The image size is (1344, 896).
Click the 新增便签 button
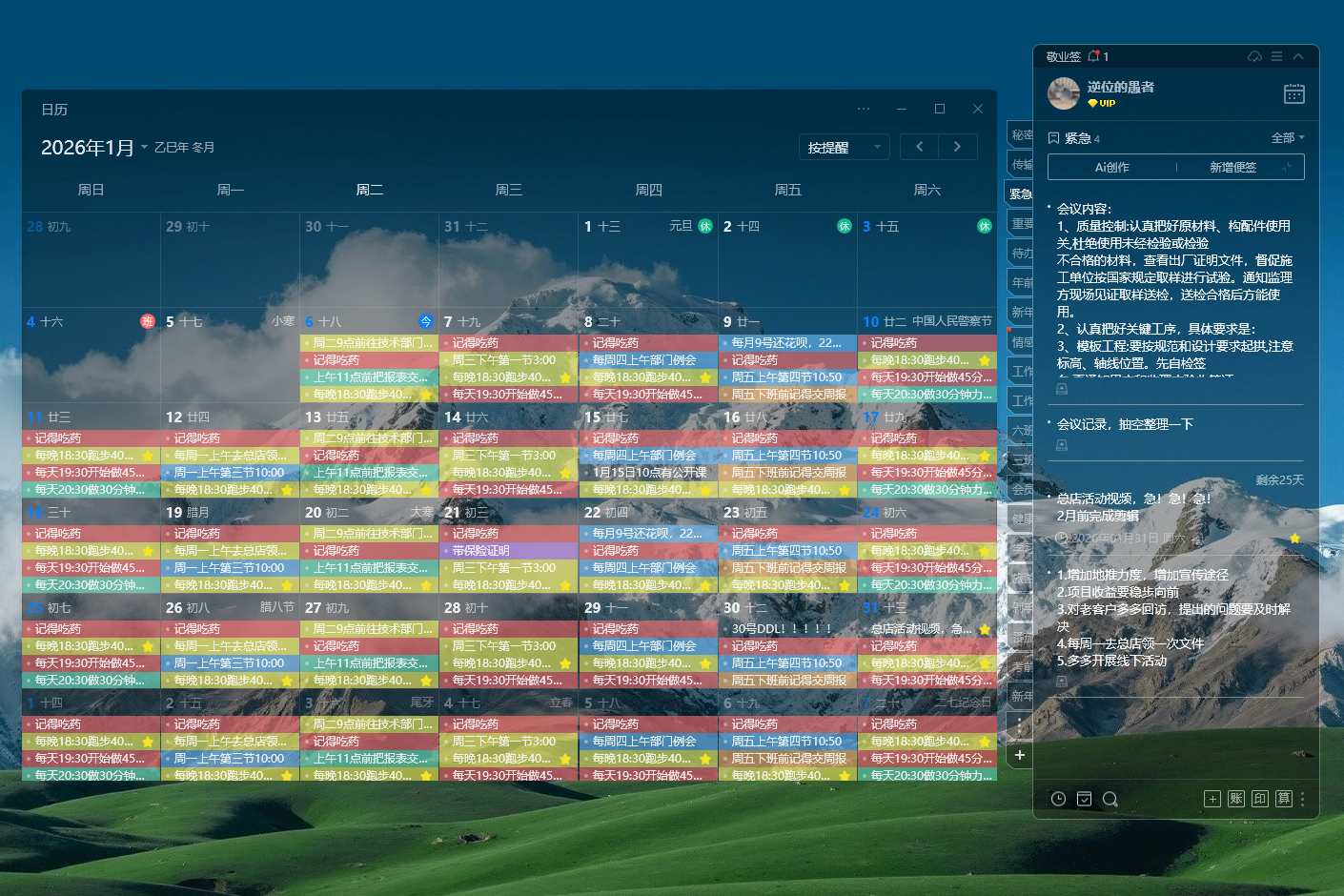pyautogui.click(x=1233, y=167)
